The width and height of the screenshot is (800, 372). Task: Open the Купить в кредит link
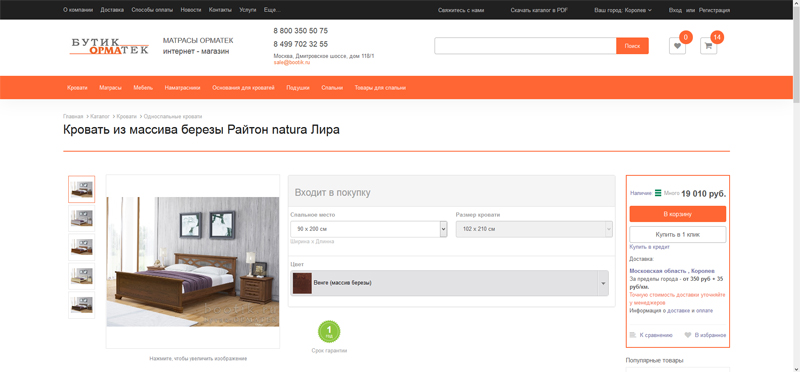(649, 247)
